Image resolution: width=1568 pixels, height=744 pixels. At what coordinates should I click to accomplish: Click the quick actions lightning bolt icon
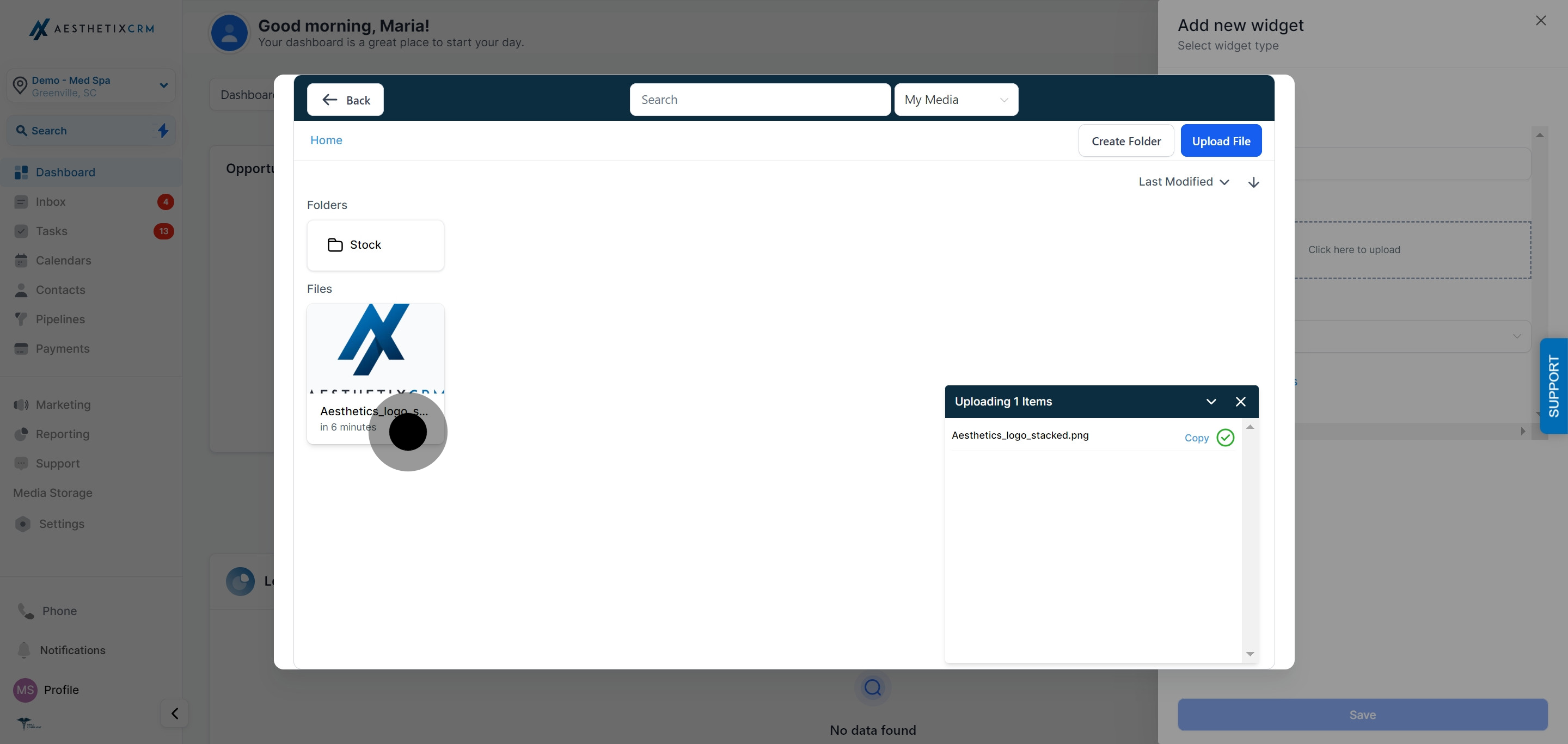[x=163, y=130]
